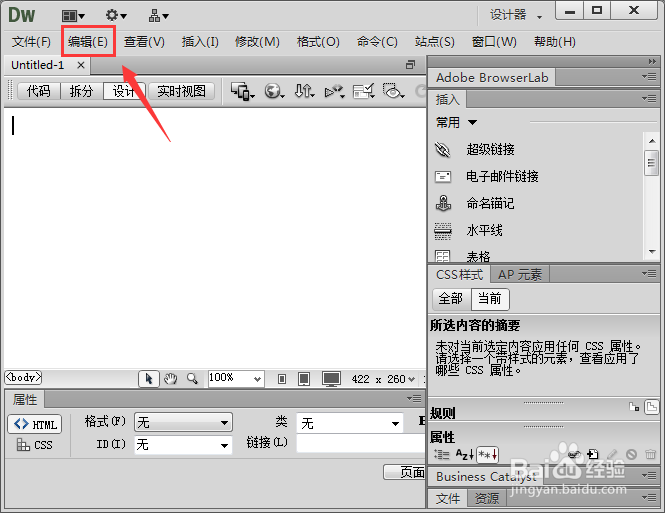The height and width of the screenshot is (513, 665).
Task: Open the preview in browser globe icon
Action: pyautogui.click(x=274, y=91)
